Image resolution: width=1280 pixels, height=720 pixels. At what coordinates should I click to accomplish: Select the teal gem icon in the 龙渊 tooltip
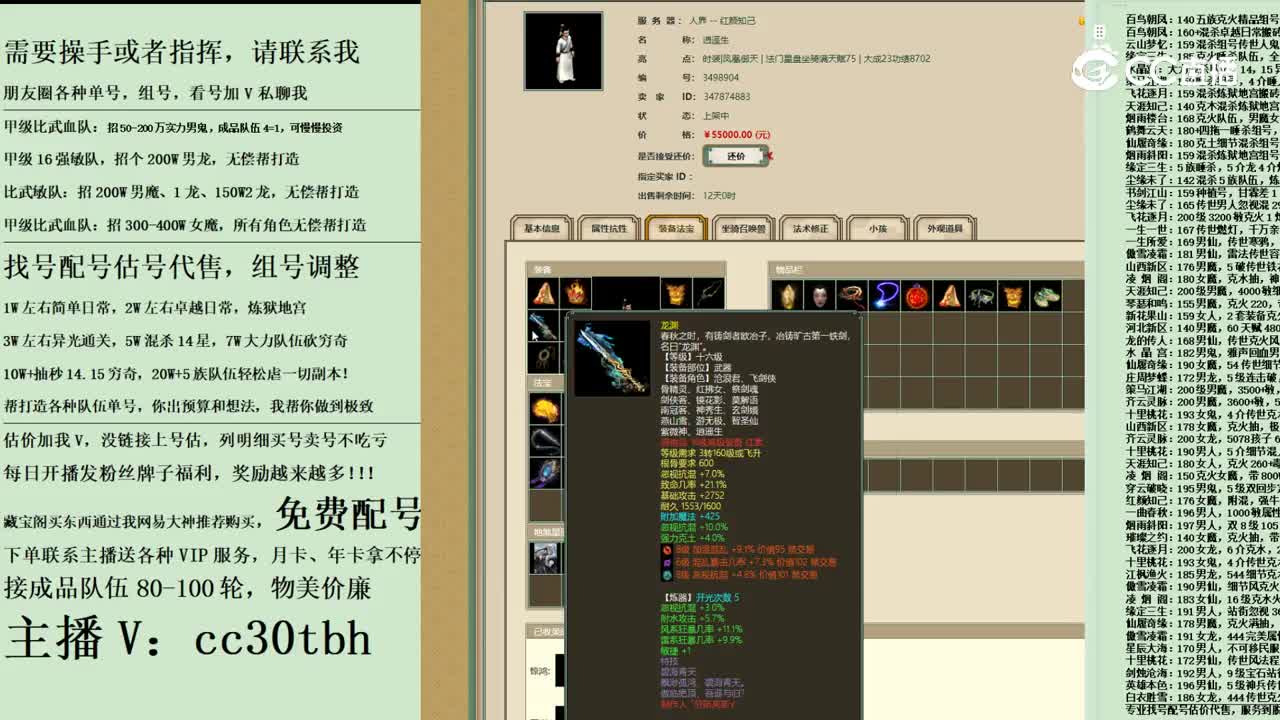667,575
